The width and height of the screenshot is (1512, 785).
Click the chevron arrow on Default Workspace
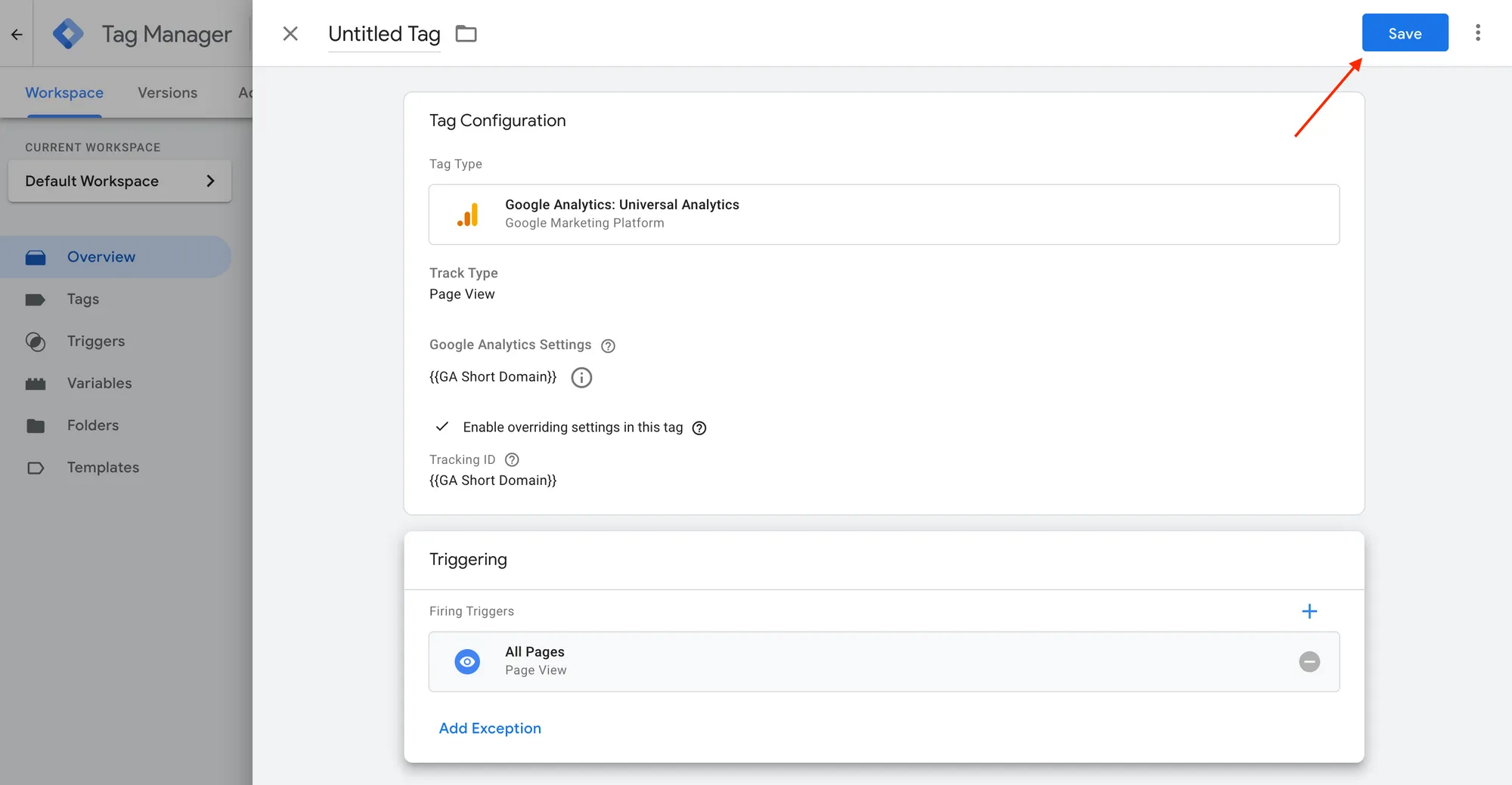(x=210, y=181)
